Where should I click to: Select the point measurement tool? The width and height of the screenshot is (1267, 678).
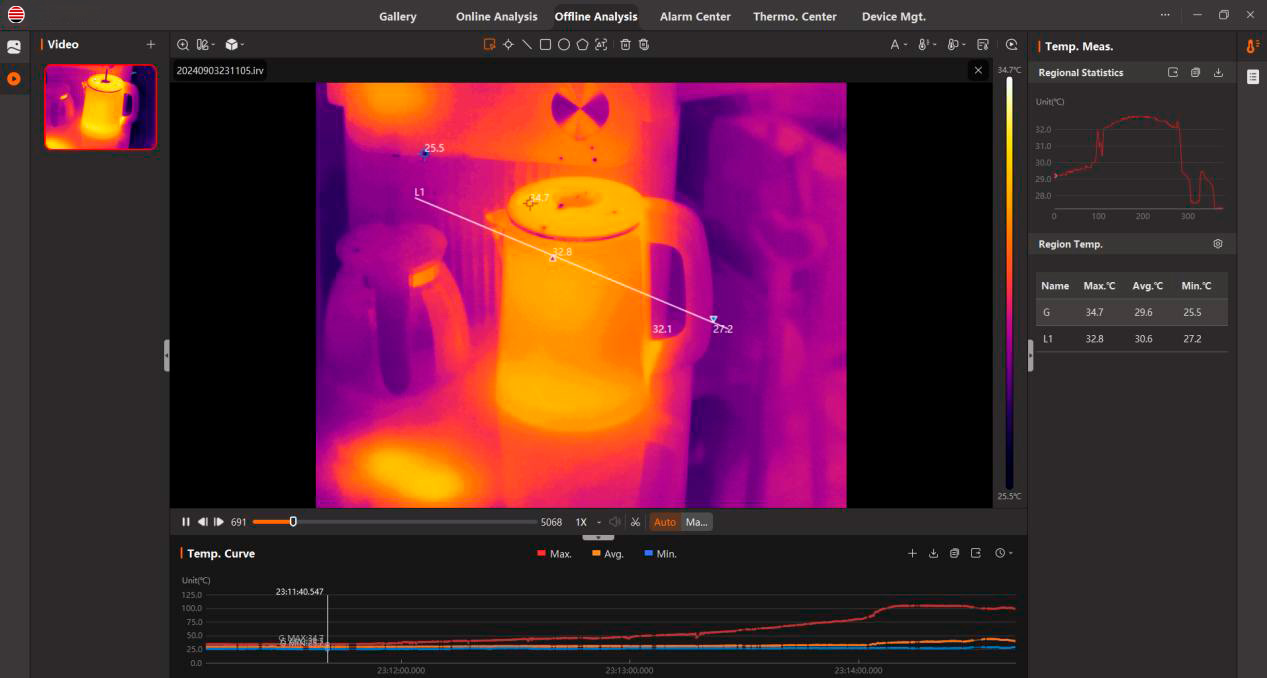click(508, 44)
